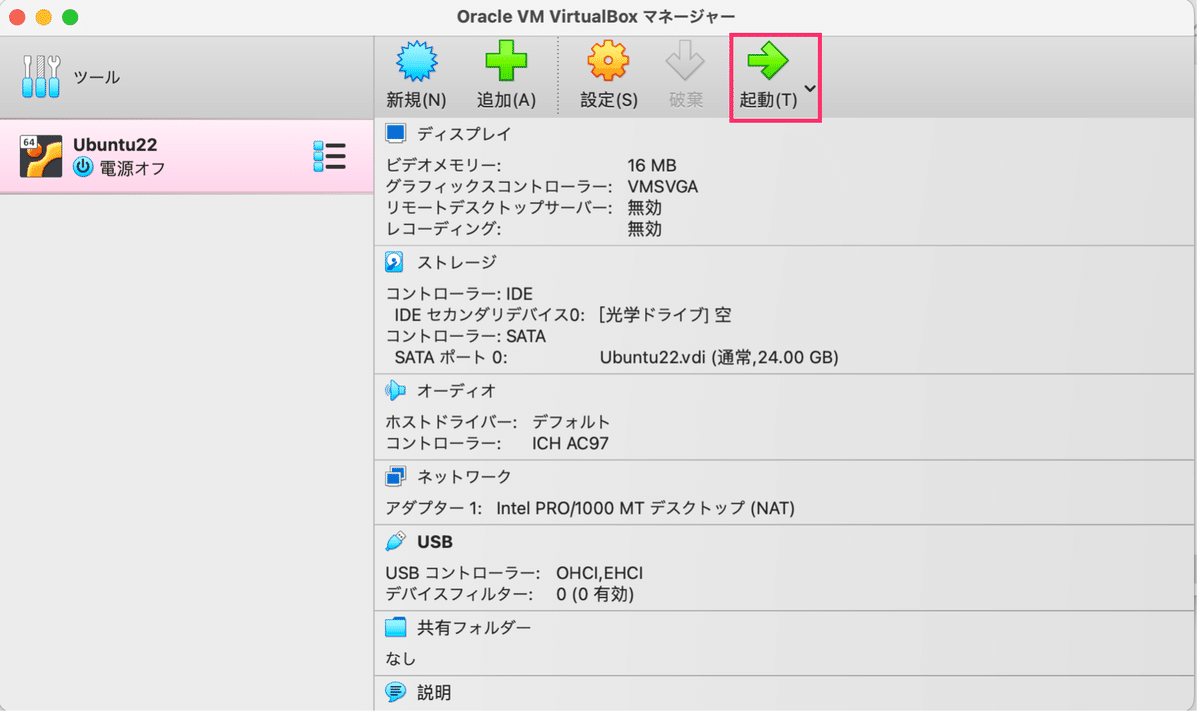
Task: Click the ストレージ disk icon
Action: tap(395, 262)
